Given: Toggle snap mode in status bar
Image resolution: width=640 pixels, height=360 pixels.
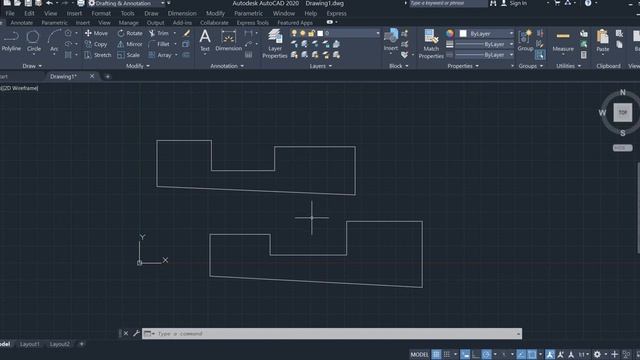Looking at the screenshot, I should [447, 354].
